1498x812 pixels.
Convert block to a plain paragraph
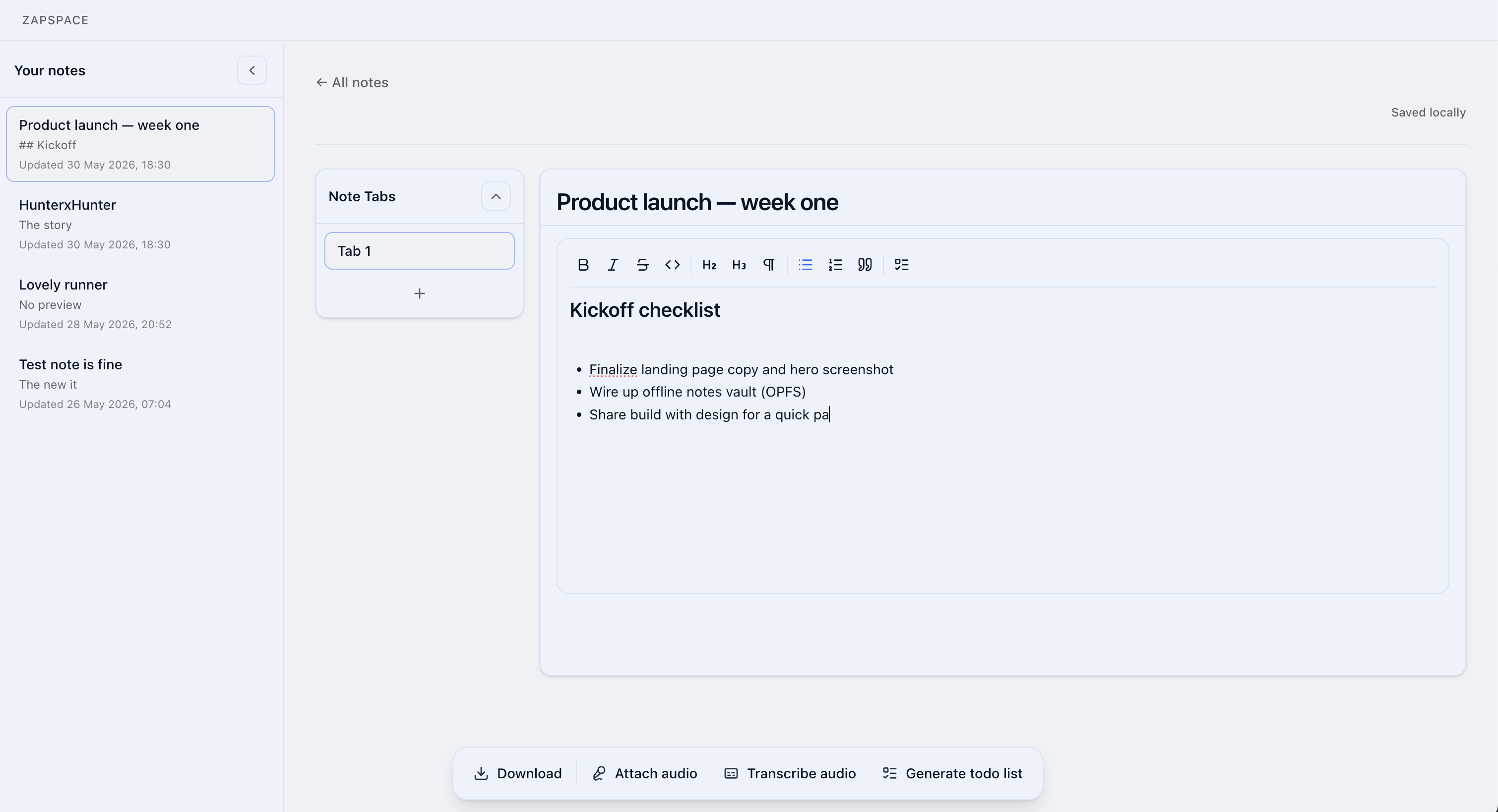(x=768, y=265)
